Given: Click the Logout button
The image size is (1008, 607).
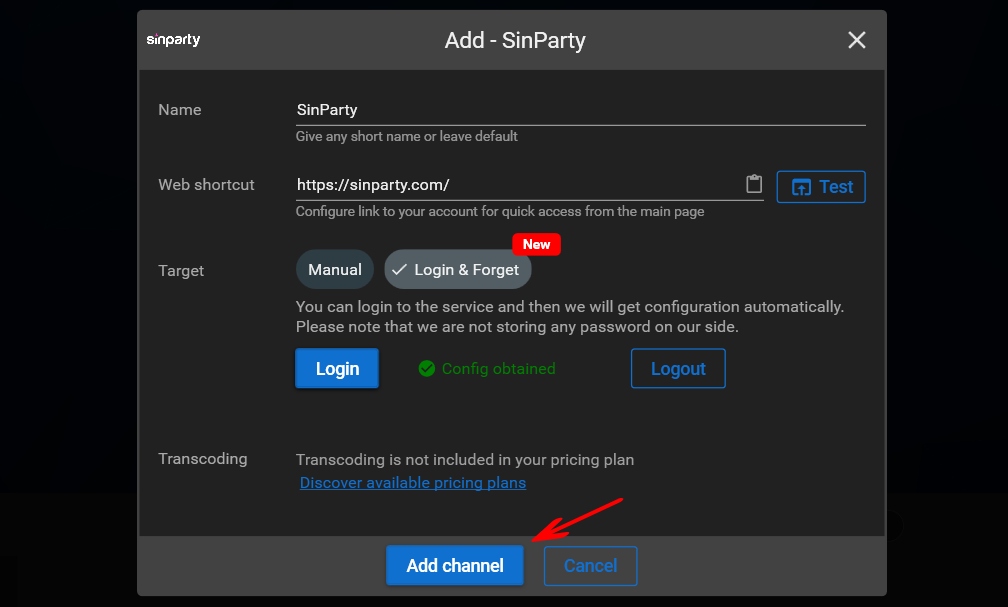Looking at the screenshot, I should (x=678, y=368).
